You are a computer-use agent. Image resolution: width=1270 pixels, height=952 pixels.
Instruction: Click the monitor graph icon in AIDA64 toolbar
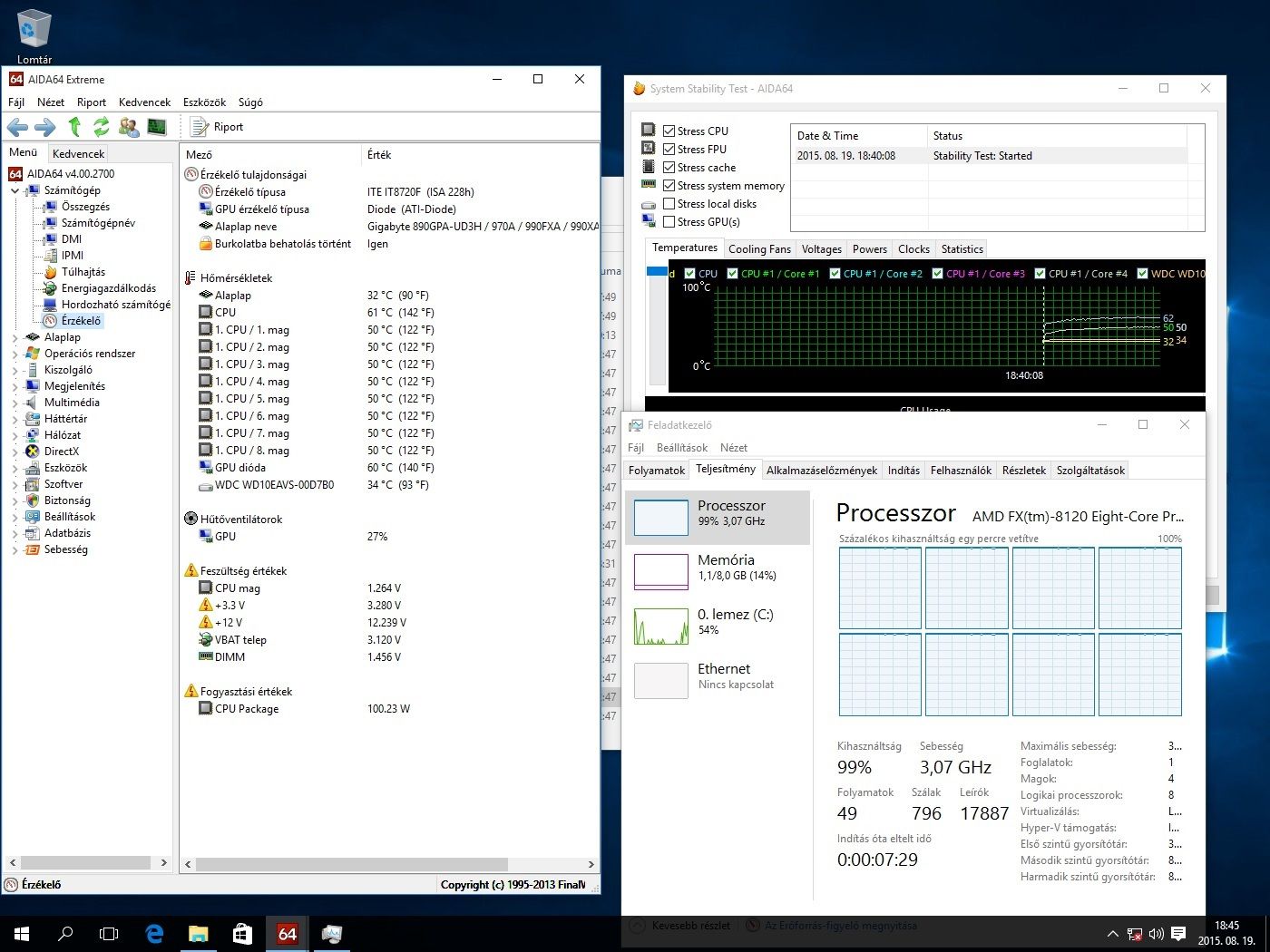(157, 127)
